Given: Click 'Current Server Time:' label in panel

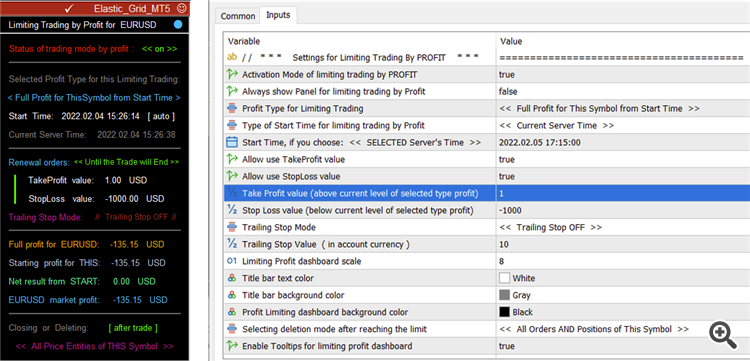Looking at the screenshot, I should (47, 135).
